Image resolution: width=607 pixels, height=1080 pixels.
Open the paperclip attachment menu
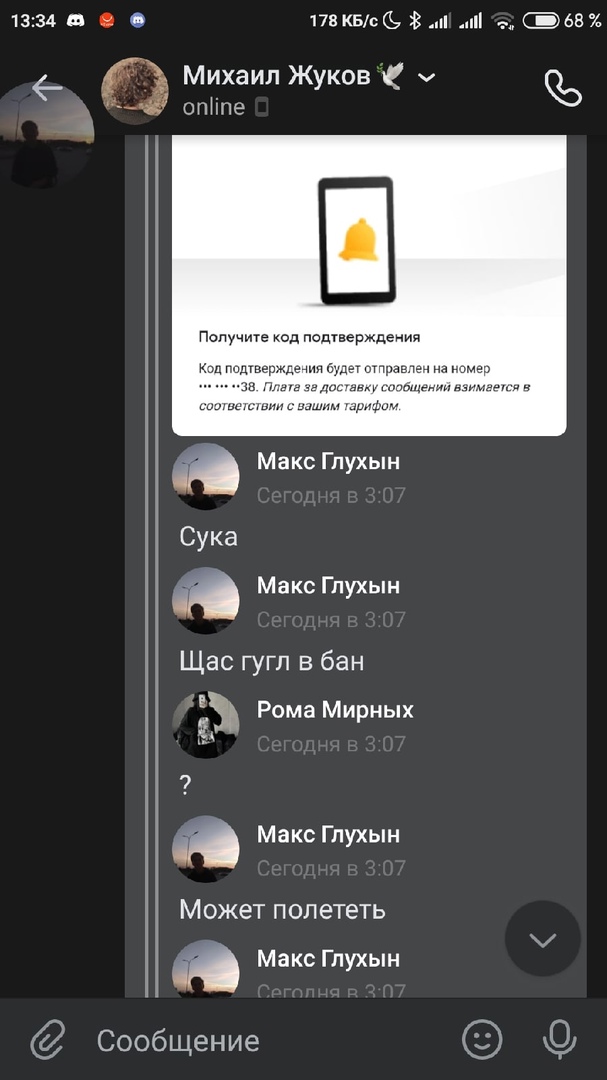point(47,1040)
